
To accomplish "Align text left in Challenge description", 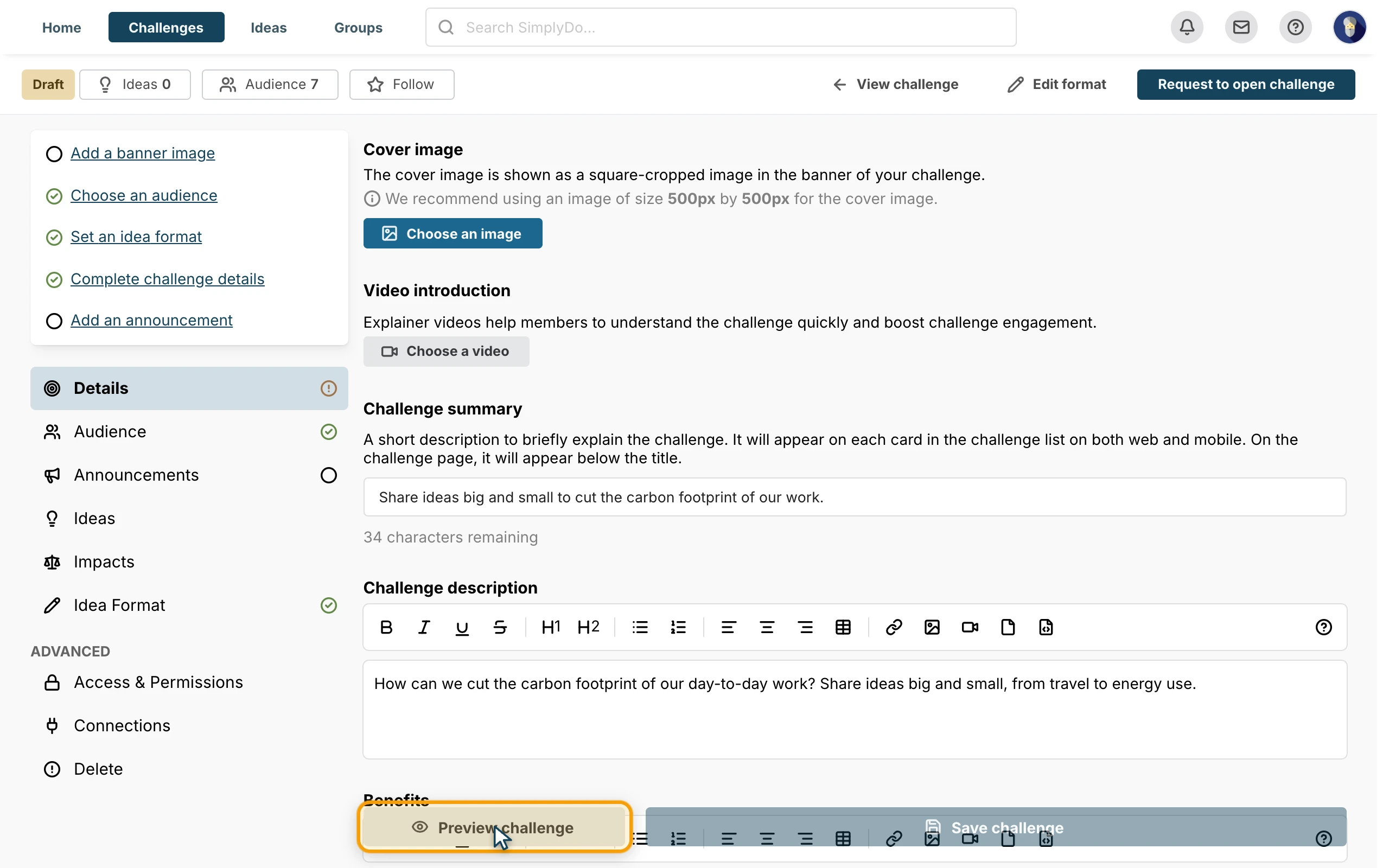I will [728, 627].
